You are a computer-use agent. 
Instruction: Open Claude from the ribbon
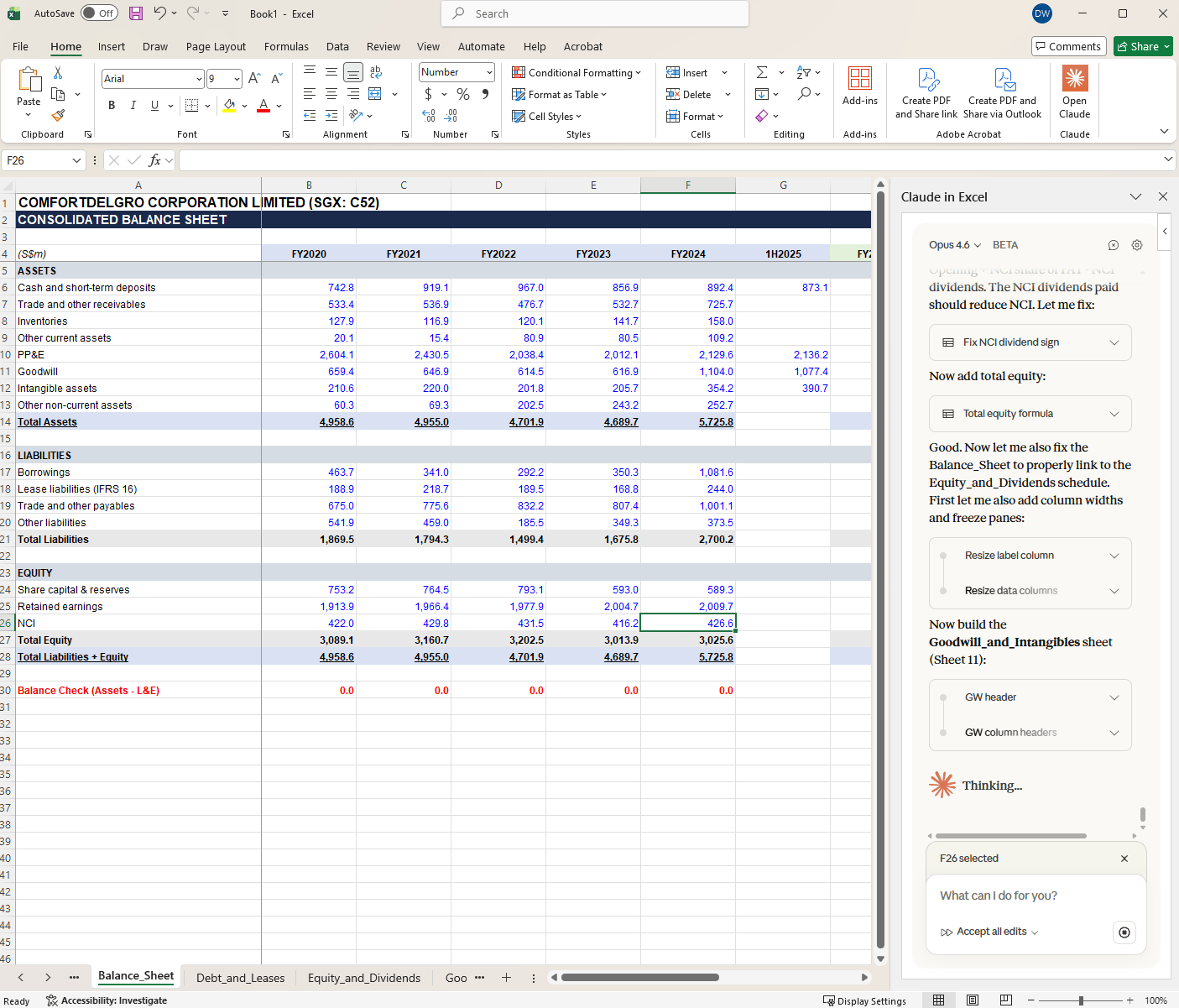[x=1075, y=93]
